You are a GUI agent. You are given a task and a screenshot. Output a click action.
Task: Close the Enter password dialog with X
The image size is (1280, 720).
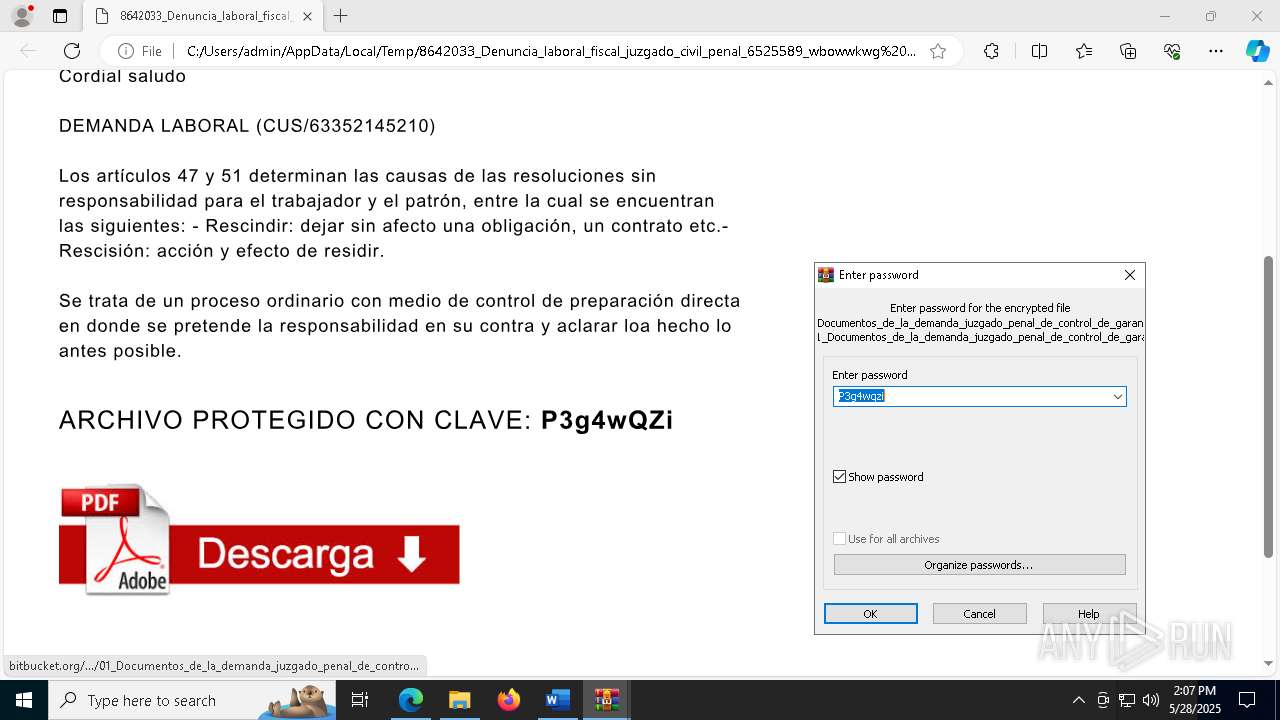1130,275
